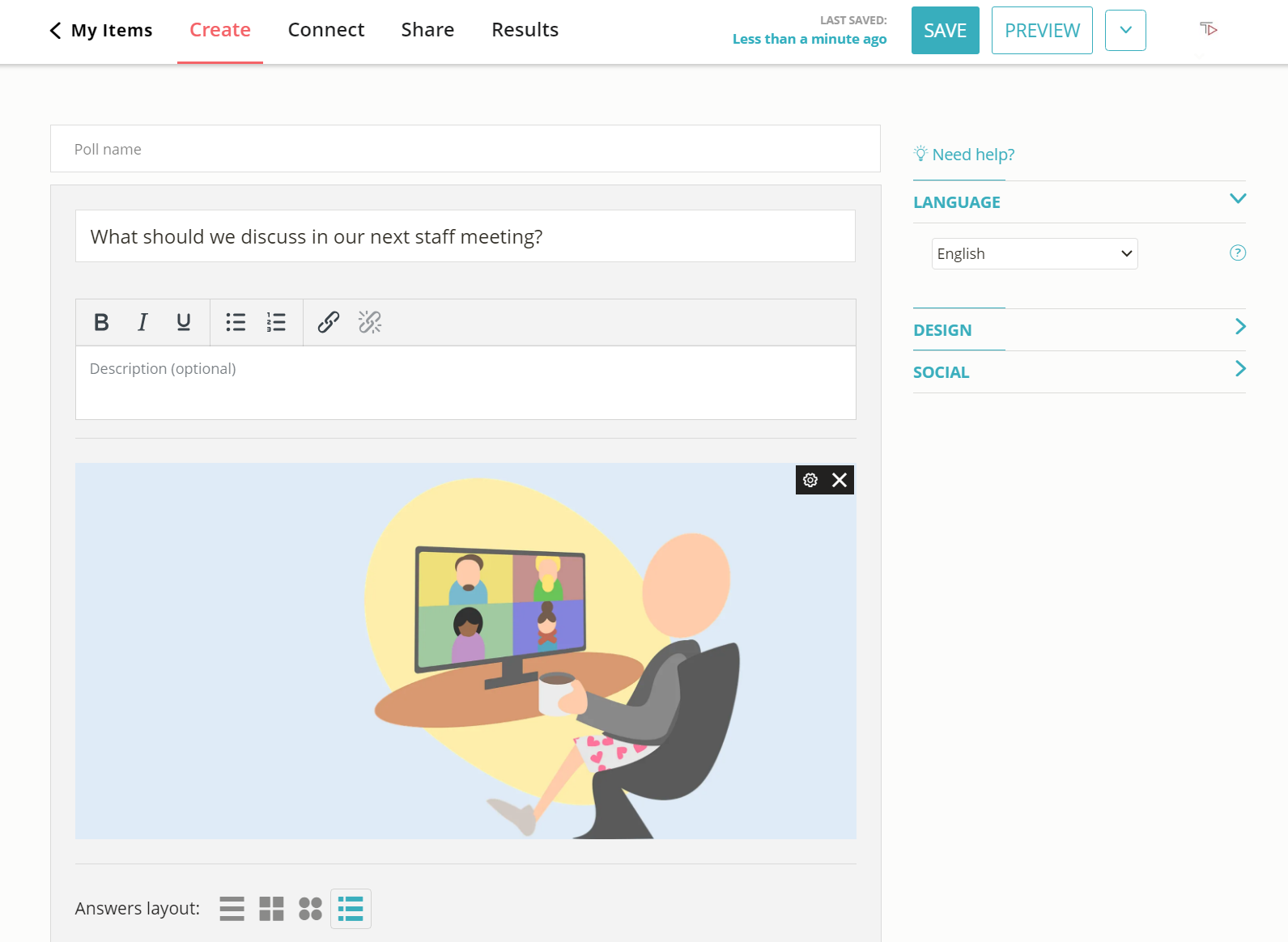Toggle underline formatting button
This screenshot has width=1288, height=942.
click(x=184, y=322)
